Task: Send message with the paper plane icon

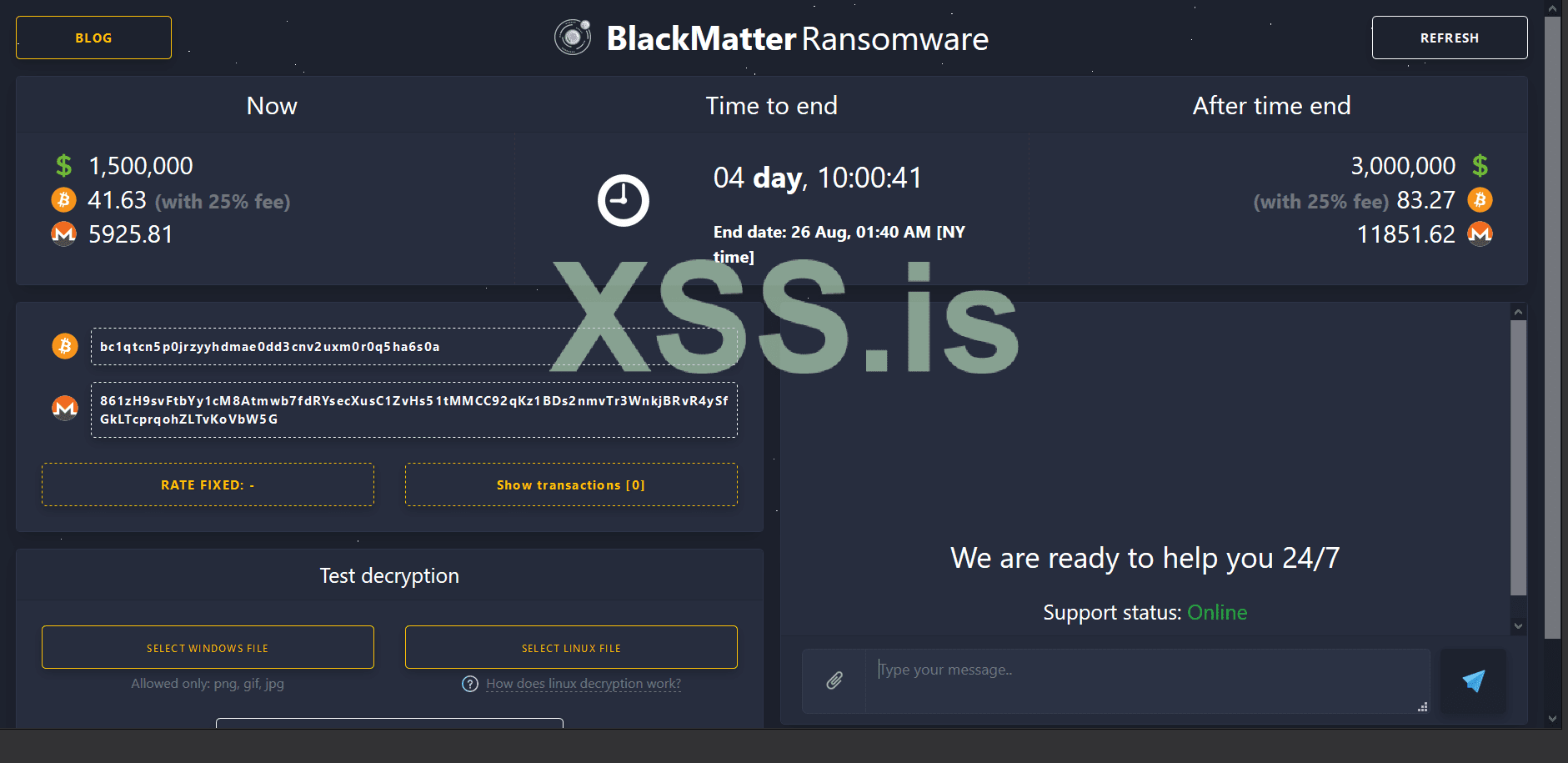Action: tap(1473, 681)
